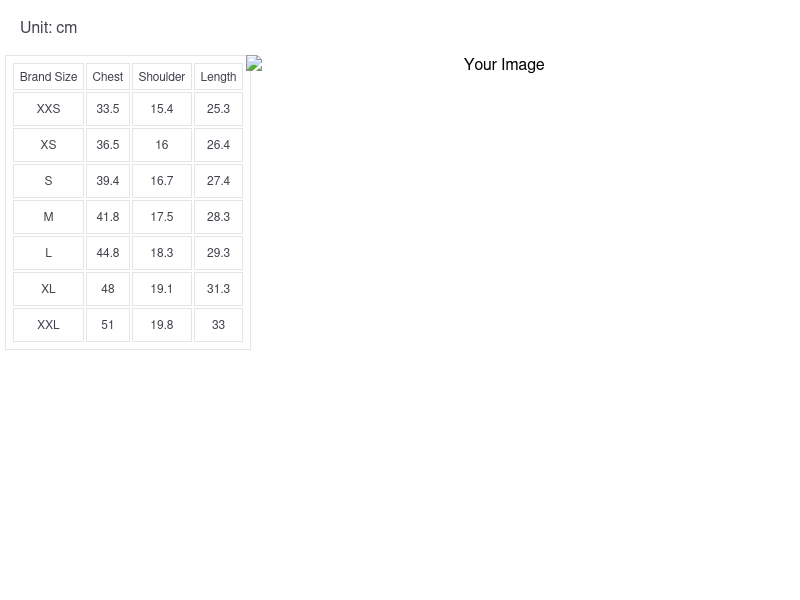This screenshot has height=600, width=800.
Task: Click the shoulder value 16.7
Action: (162, 181)
